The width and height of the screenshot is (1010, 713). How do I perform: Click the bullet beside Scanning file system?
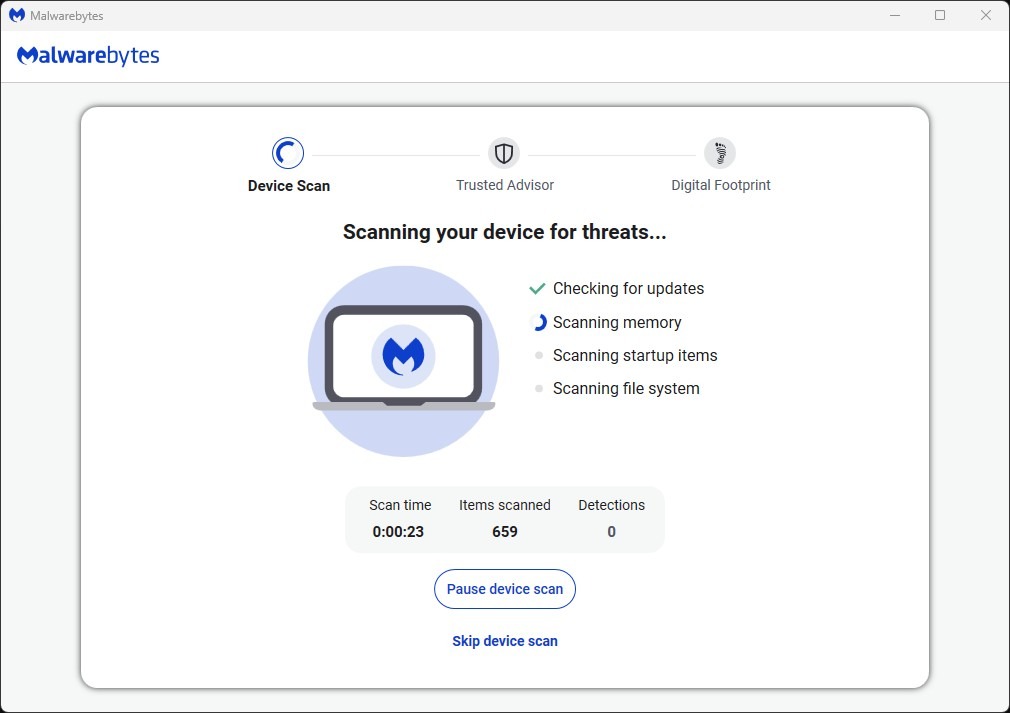click(x=539, y=388)
